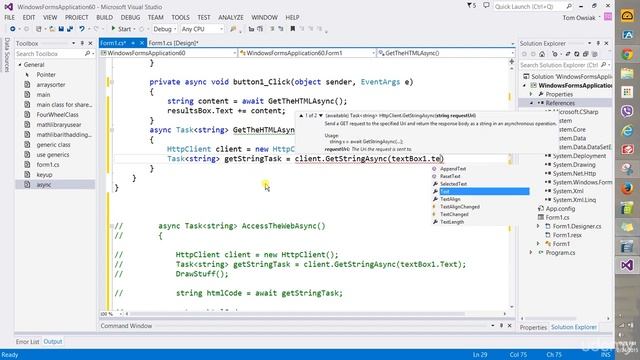640x360 pixels.
Task: Expand the Properties node in Solution Explorer
Action: [x=532, y=94]
